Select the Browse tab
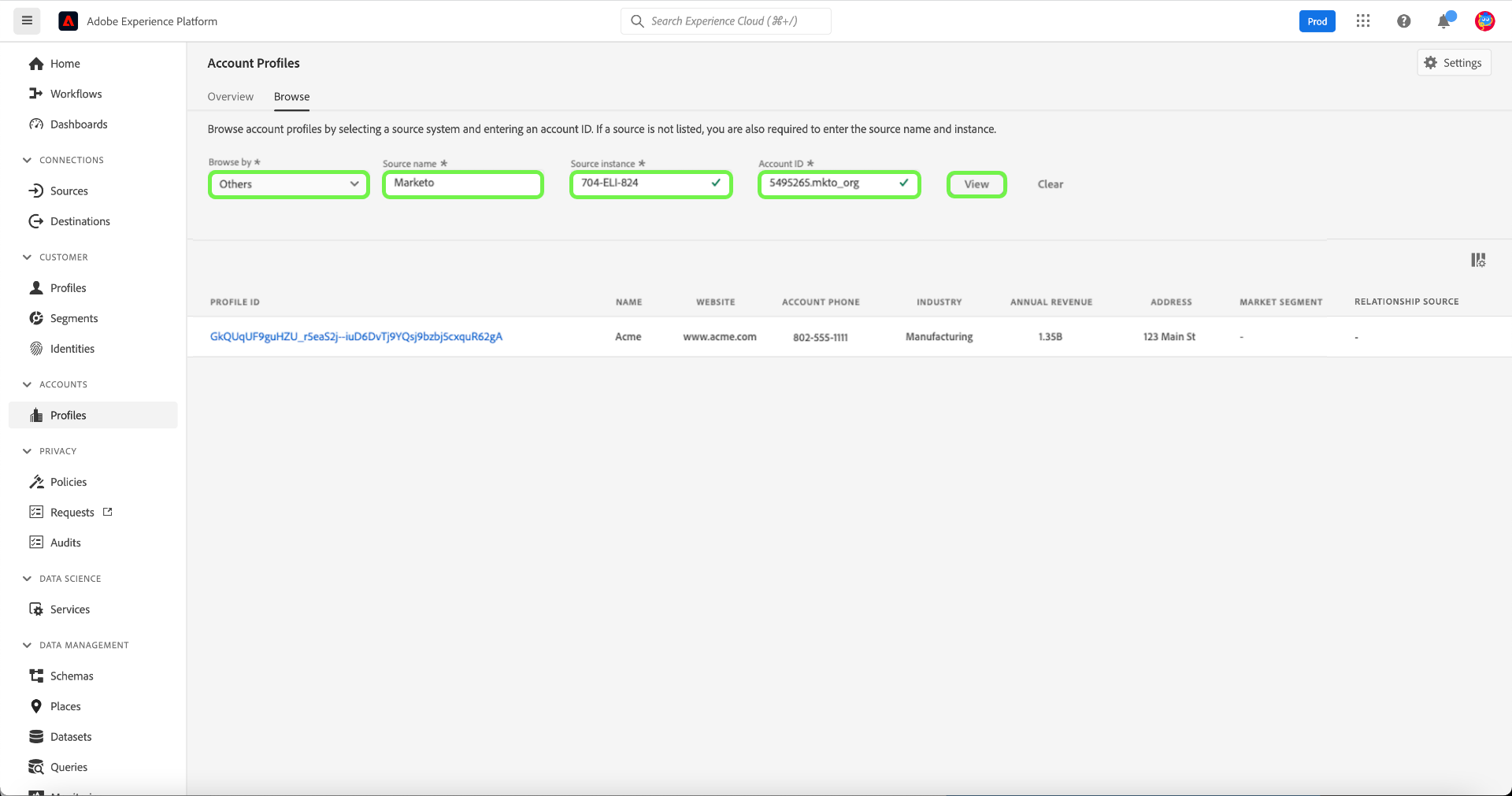 pyautogui.click(x=292, y=97)
